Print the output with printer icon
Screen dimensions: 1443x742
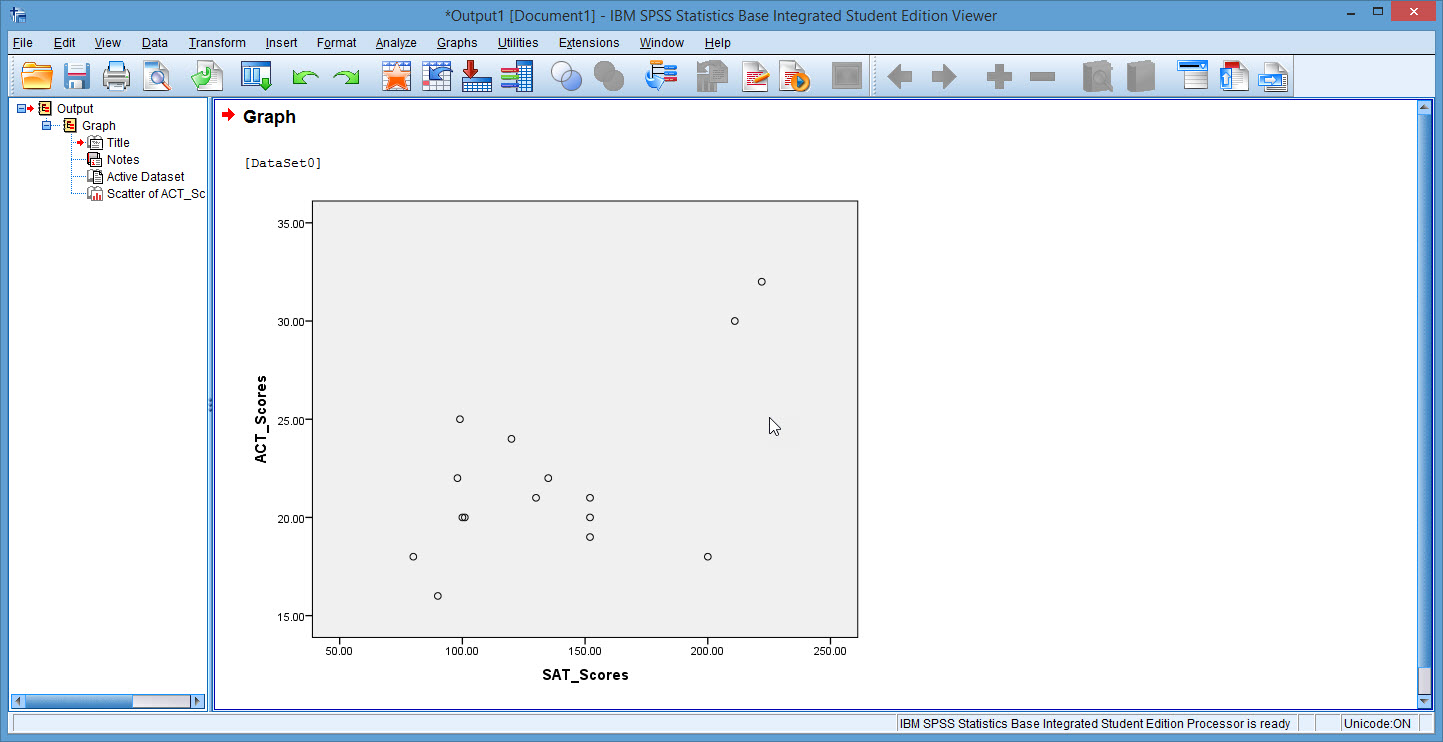[x=116, y=76]
